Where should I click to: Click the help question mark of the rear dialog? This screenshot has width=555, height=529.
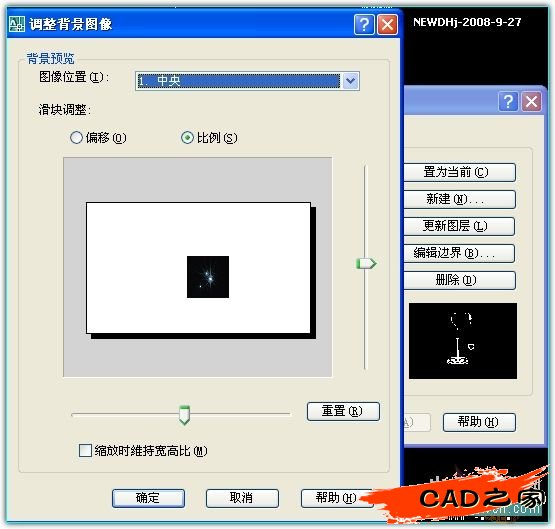pos(508,102)
